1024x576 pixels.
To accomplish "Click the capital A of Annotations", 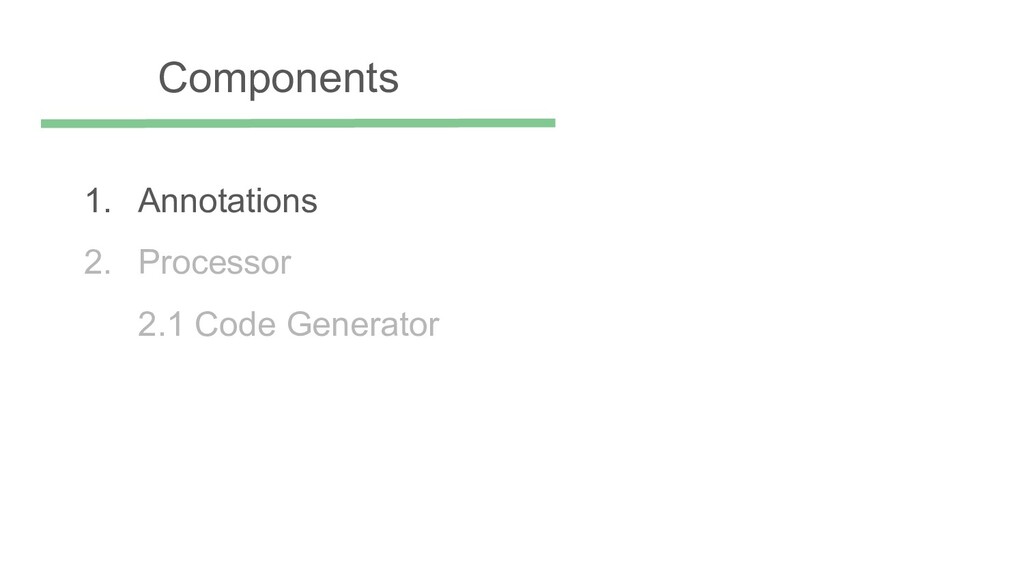I will (x=150, y=200).
